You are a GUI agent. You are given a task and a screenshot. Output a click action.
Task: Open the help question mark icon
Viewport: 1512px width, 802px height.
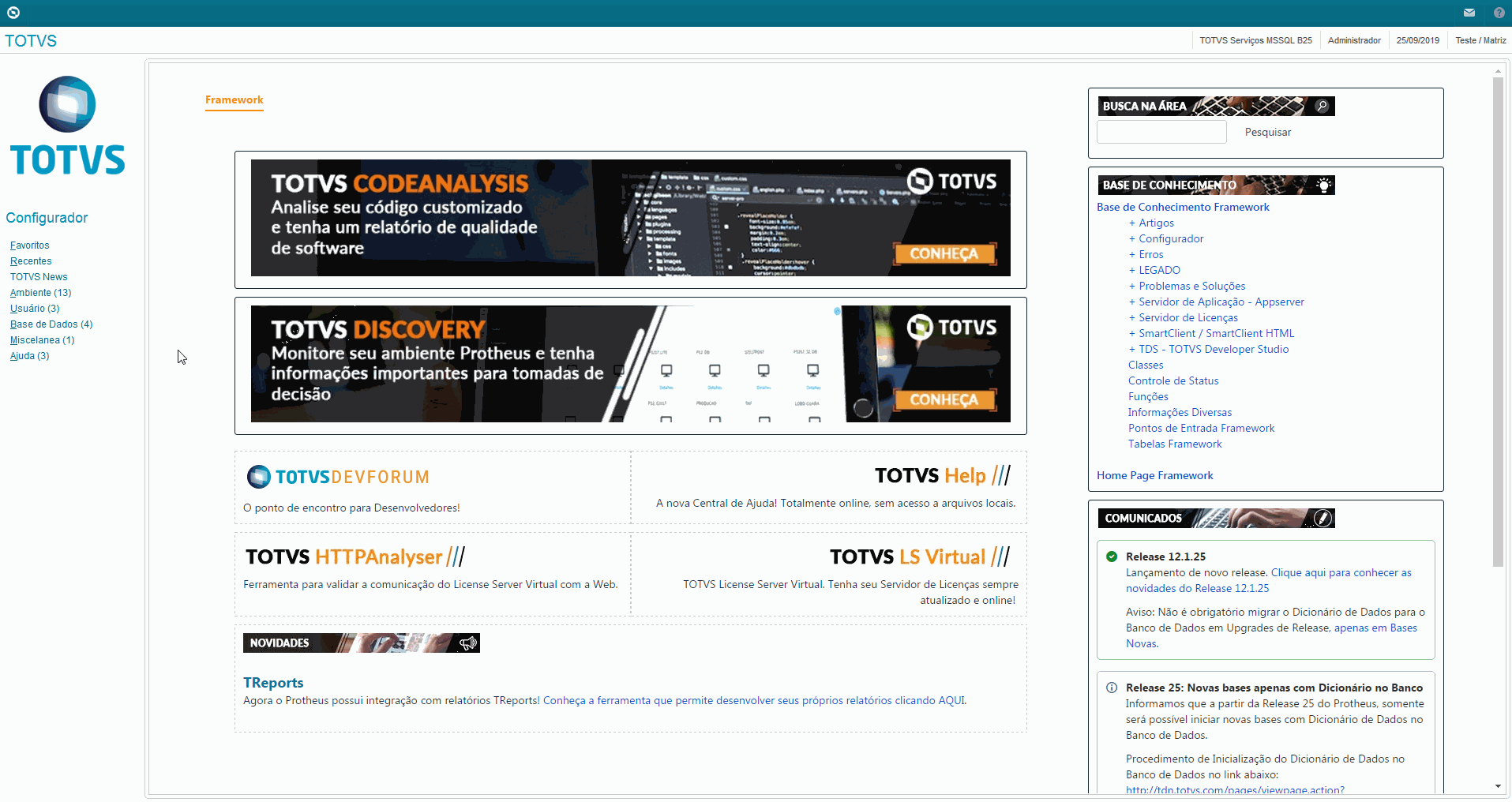[1499, 13]
